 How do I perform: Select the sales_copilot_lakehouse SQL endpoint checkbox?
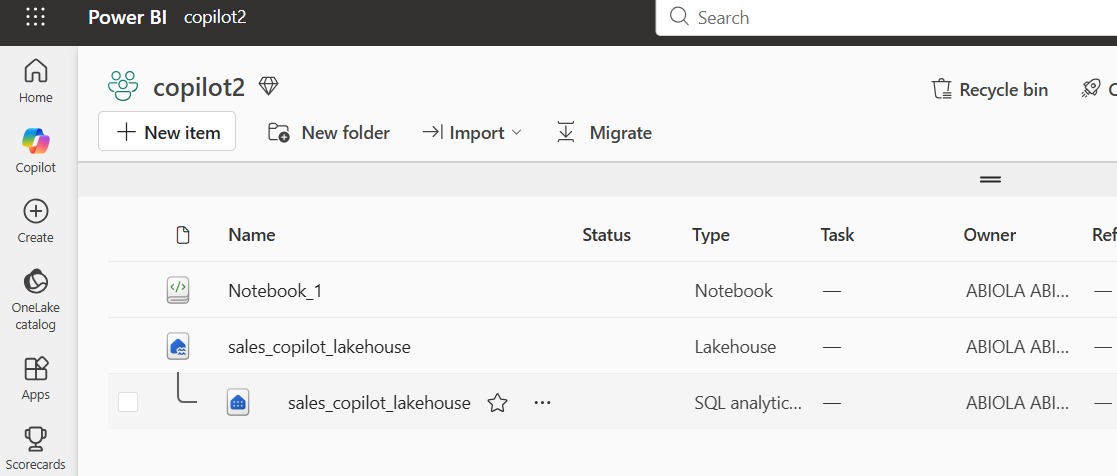point(128,403)
